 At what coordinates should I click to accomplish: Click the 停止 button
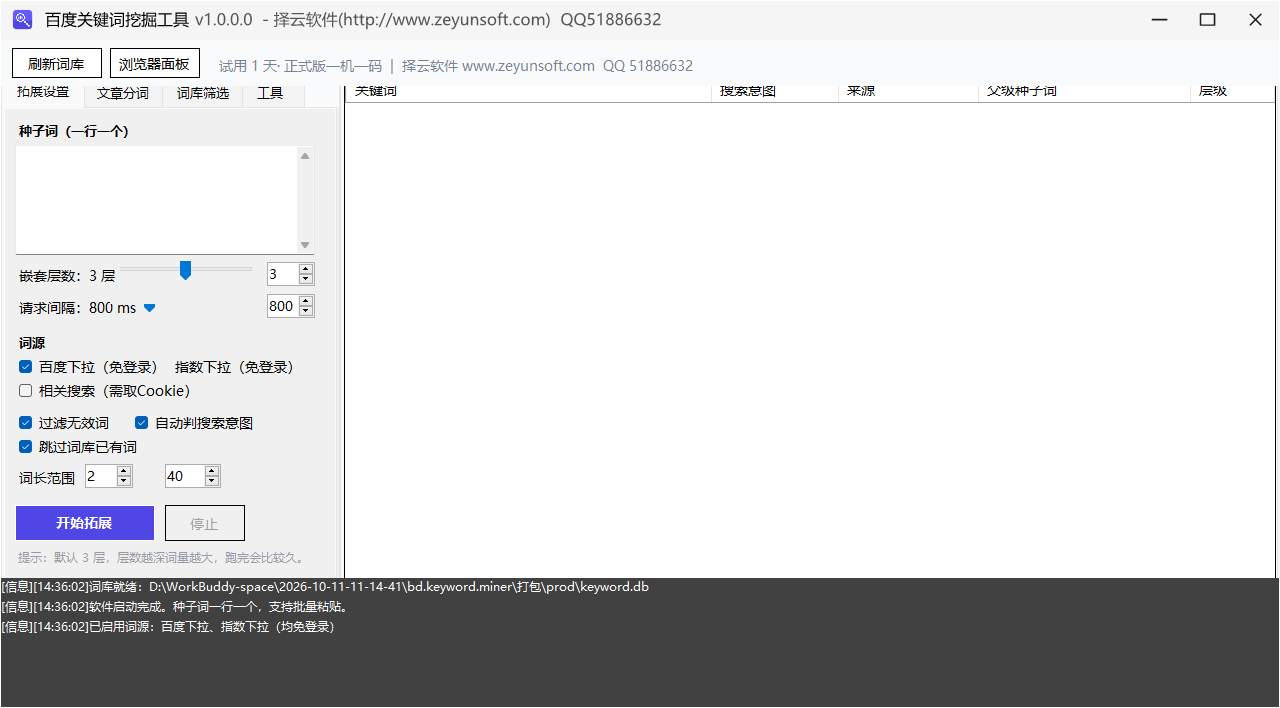[204, 523]
